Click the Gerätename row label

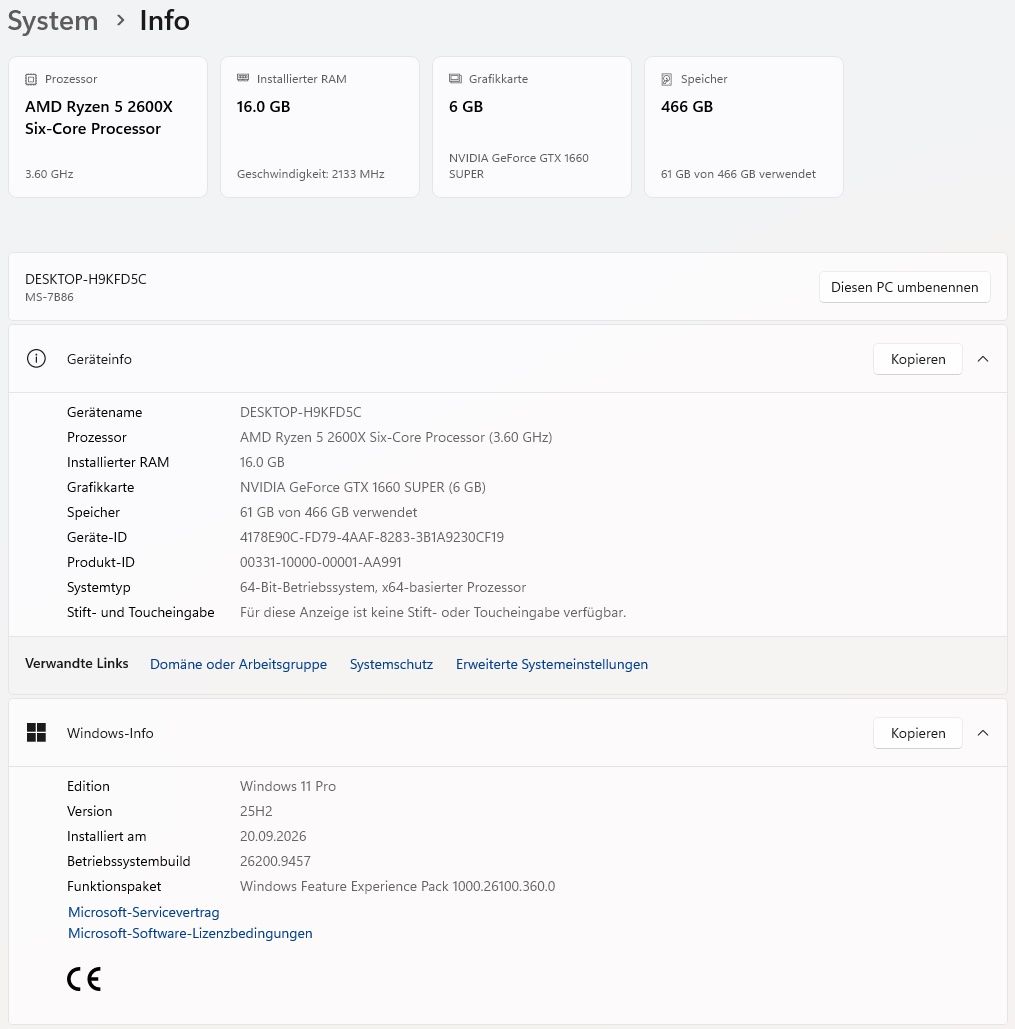(x=104, y=412)
